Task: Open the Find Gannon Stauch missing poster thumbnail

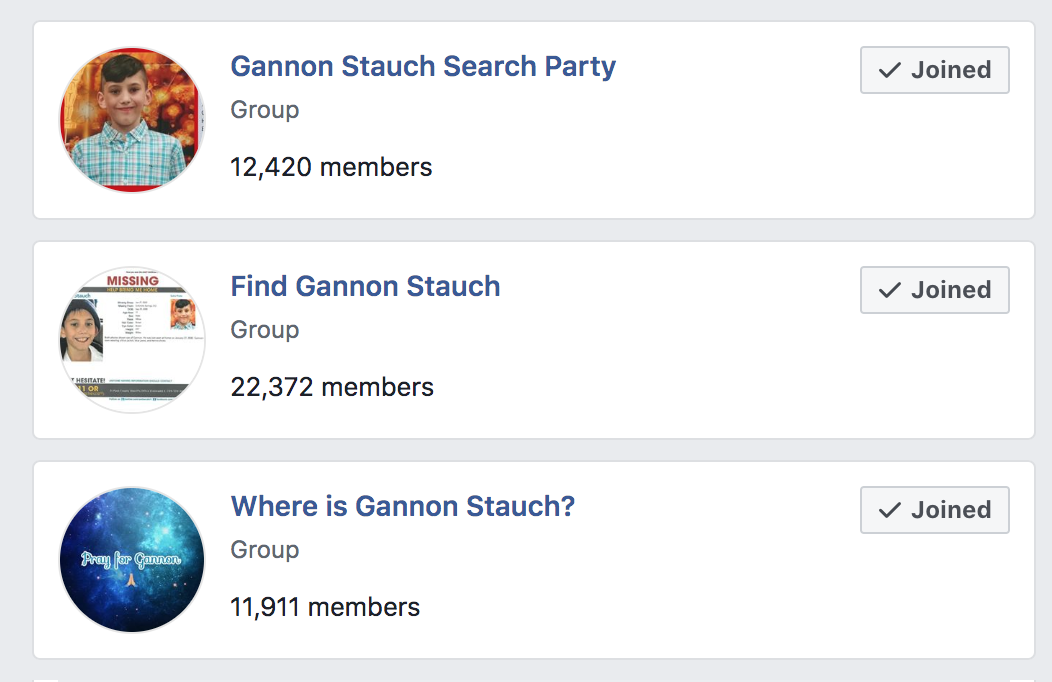Action: pos(132,340)
